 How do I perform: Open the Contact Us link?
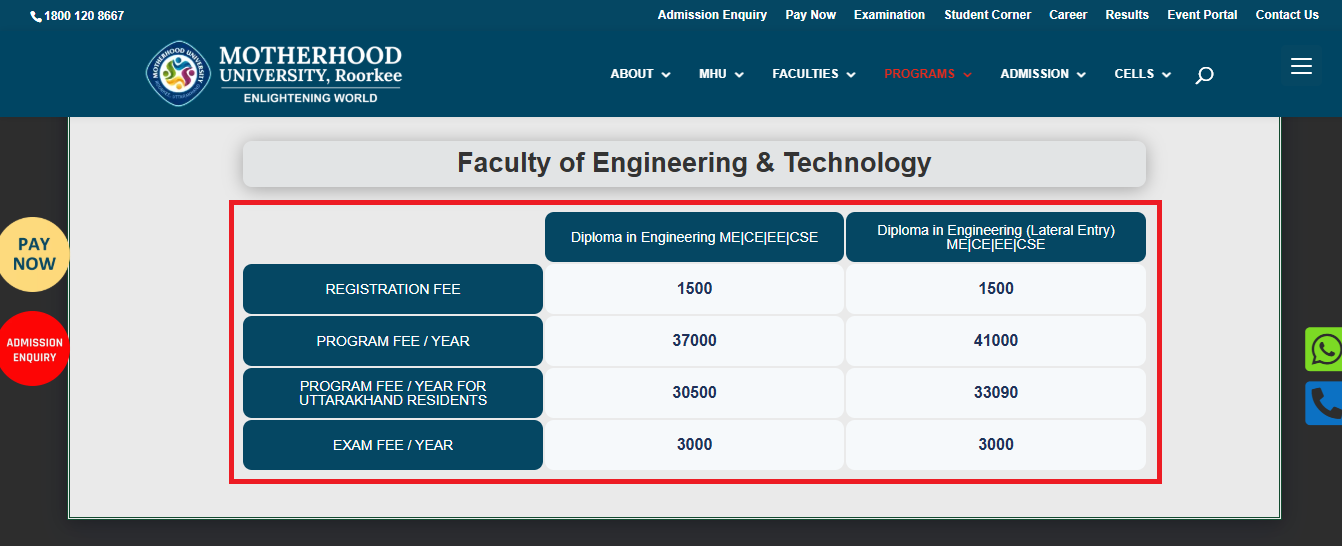click(x=1287, y=15)
